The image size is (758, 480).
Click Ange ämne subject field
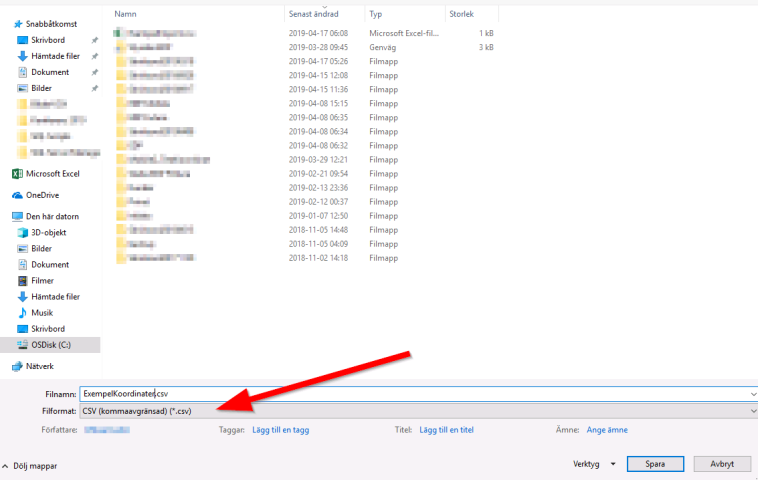pyautogui.click(x=608, y=430)
